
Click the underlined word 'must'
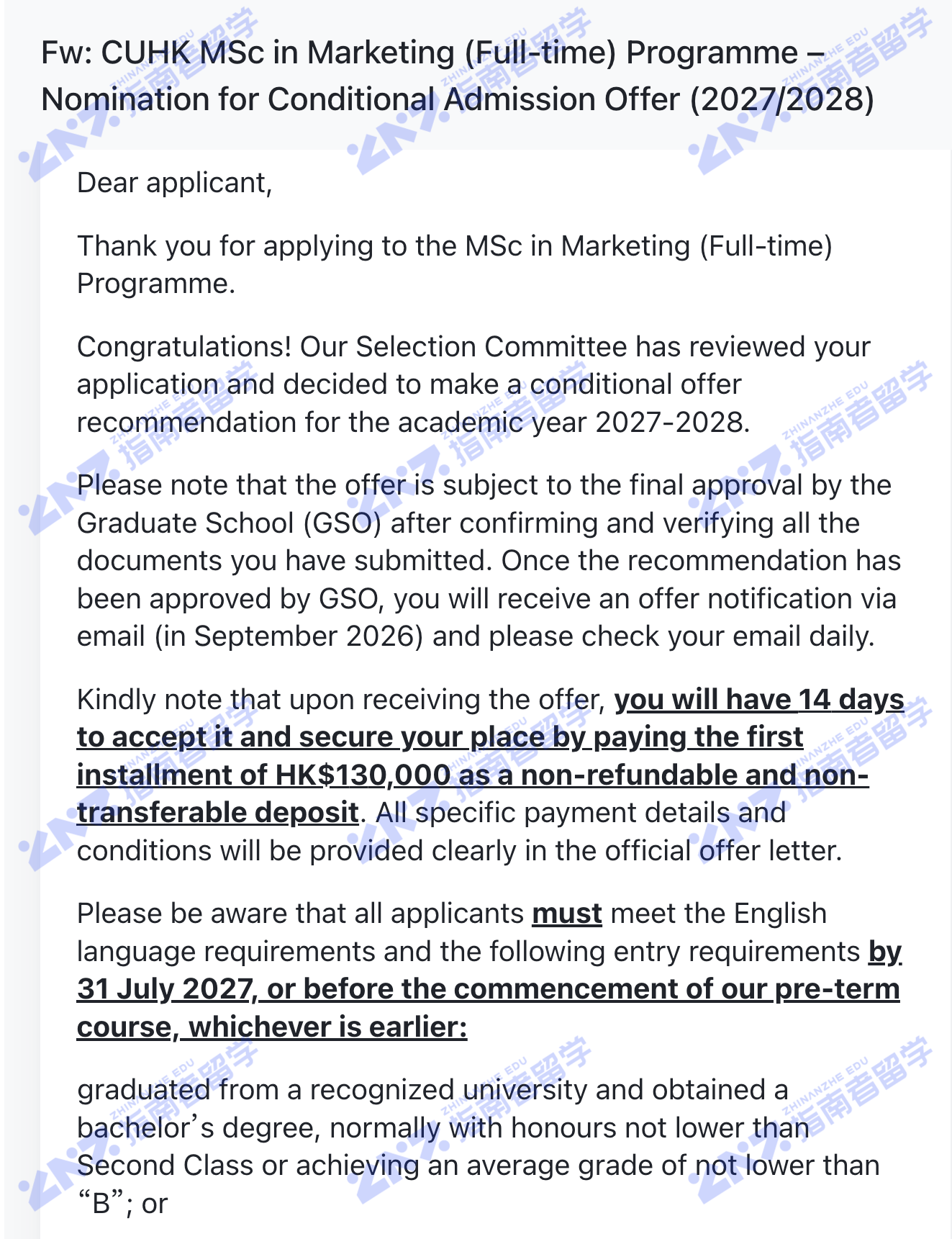point(567,914)
